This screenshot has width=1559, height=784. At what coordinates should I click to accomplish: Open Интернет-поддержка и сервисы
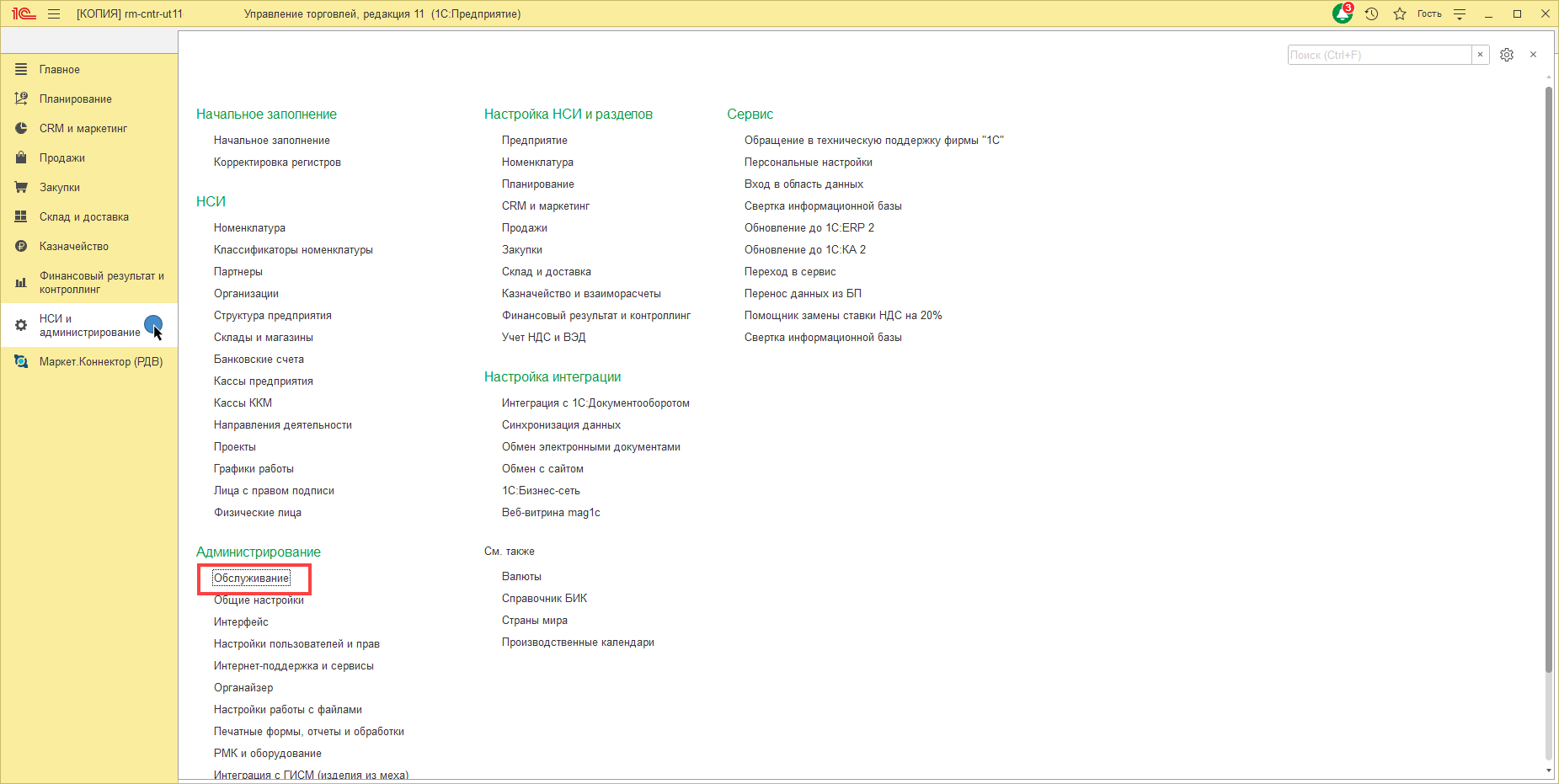pyautogui.click(x=294, y=666)
